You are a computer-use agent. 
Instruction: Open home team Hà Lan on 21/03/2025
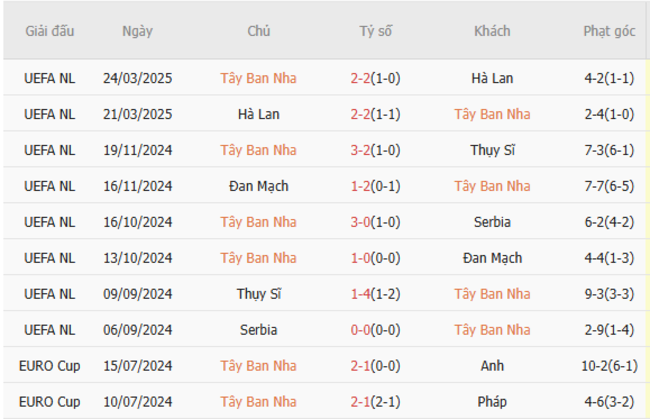pyautogui.click(x=259, y=114)
